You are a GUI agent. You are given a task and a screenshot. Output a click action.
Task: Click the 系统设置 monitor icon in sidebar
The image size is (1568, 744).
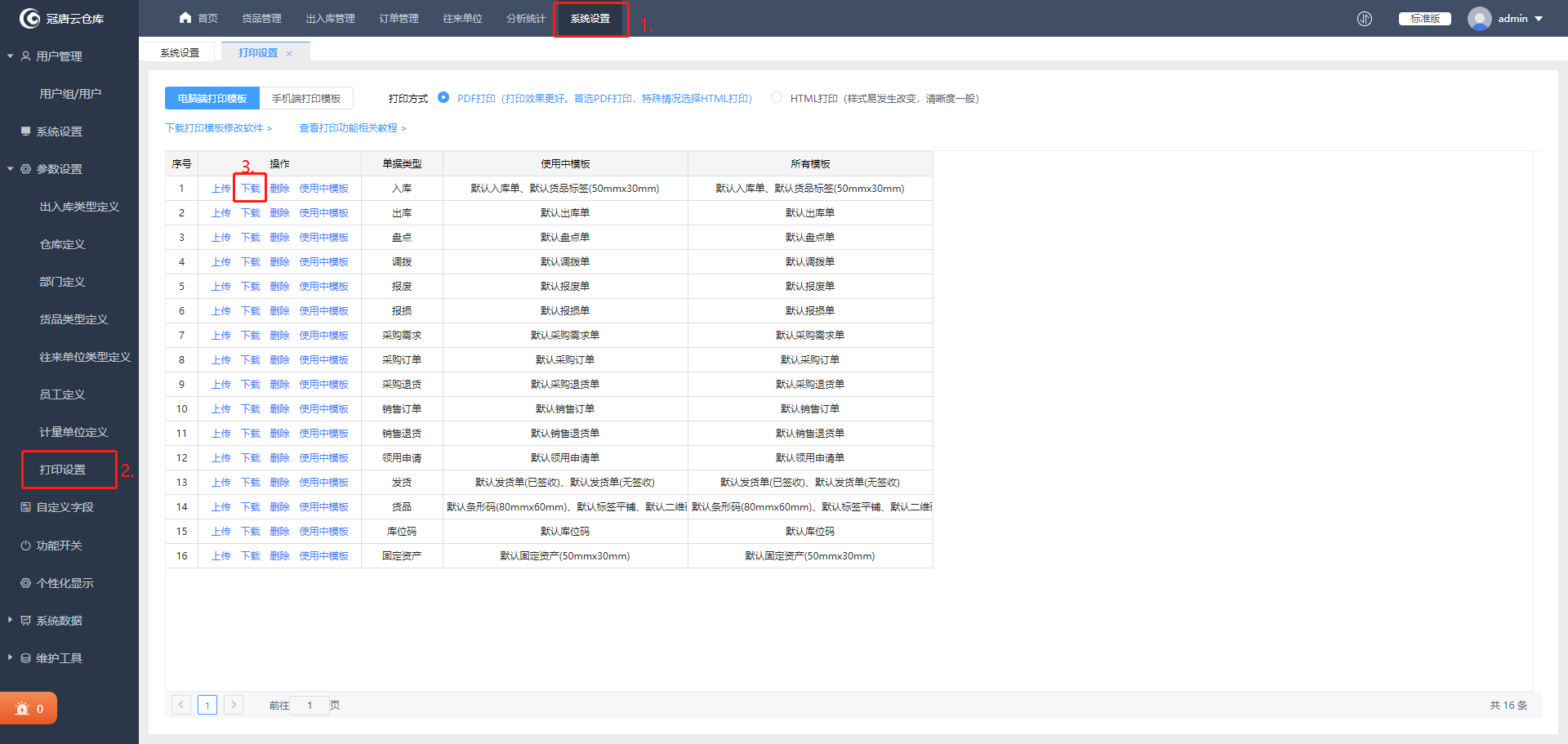click(26, 131)
